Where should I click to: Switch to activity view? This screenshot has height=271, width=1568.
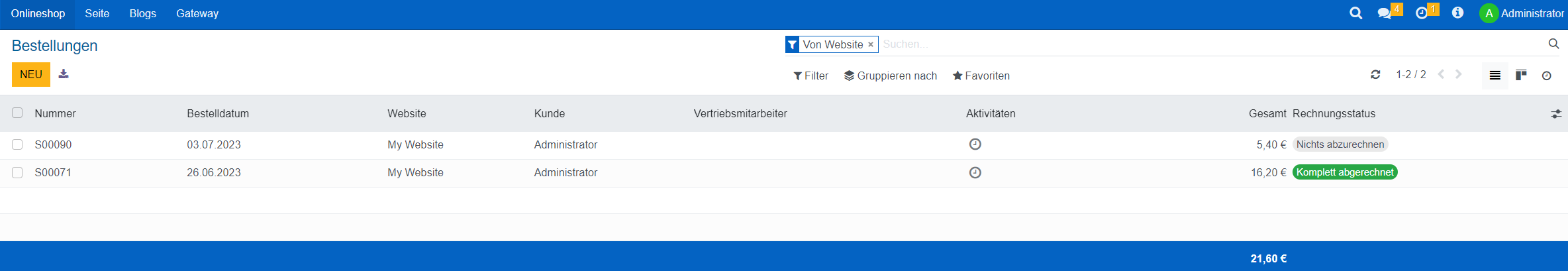tap(1546, 76)
